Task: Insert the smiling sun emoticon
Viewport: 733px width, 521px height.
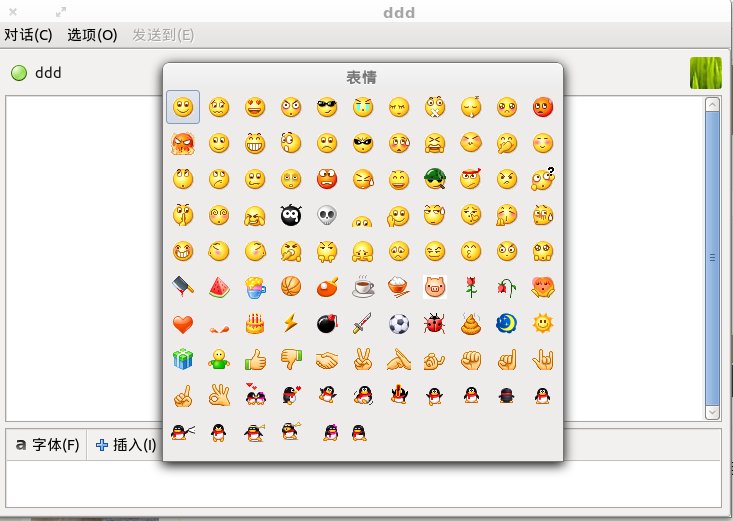Action: (x=543, y=323)
